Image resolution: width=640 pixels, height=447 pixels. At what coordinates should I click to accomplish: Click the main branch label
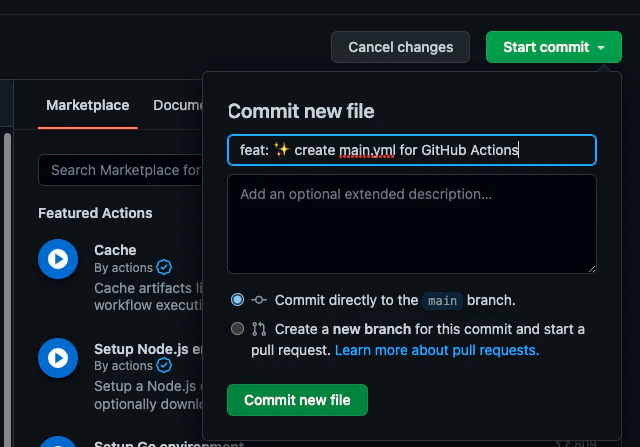(x=442, y=301)
